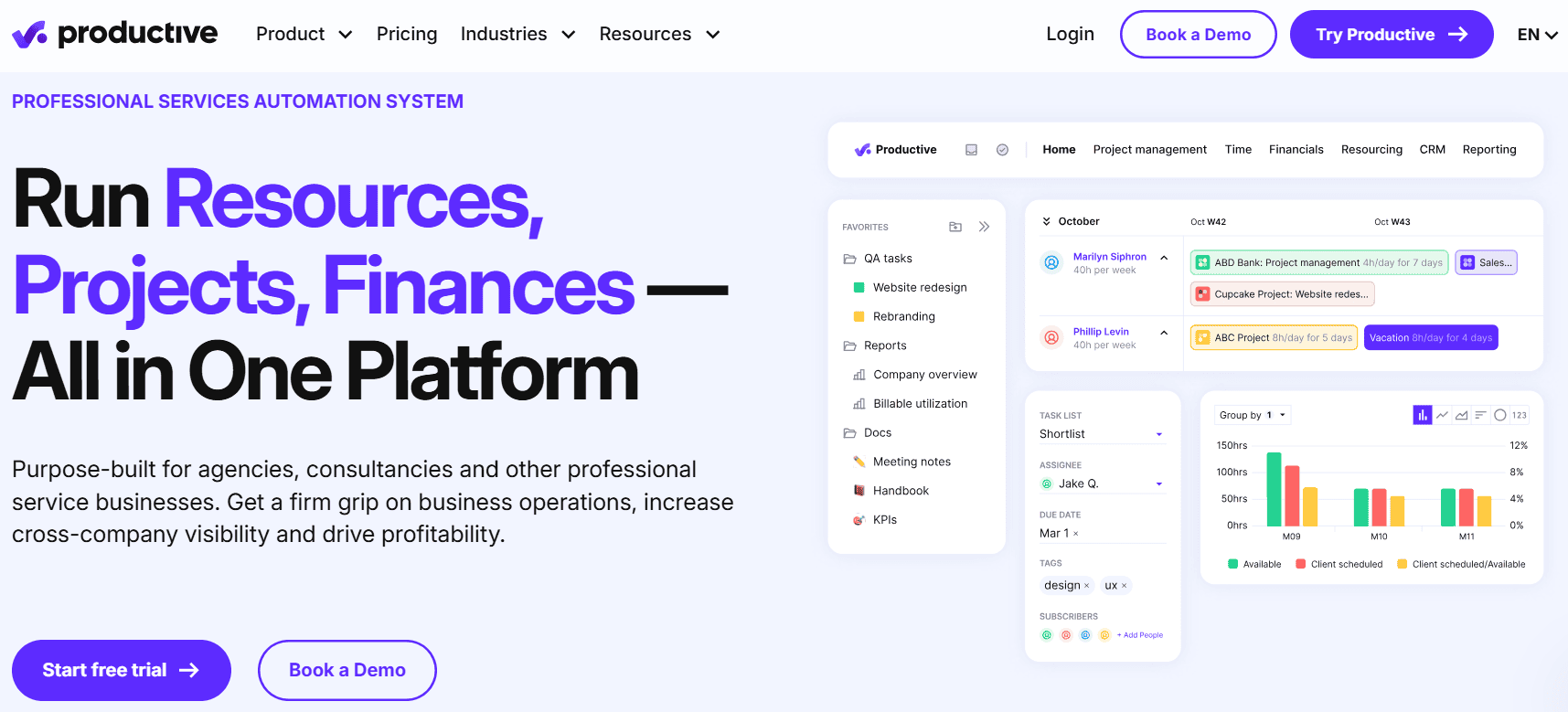Screen dimensions: 1568x712
Task: Click Book a Demo in the header
Action: point(1198,35)
